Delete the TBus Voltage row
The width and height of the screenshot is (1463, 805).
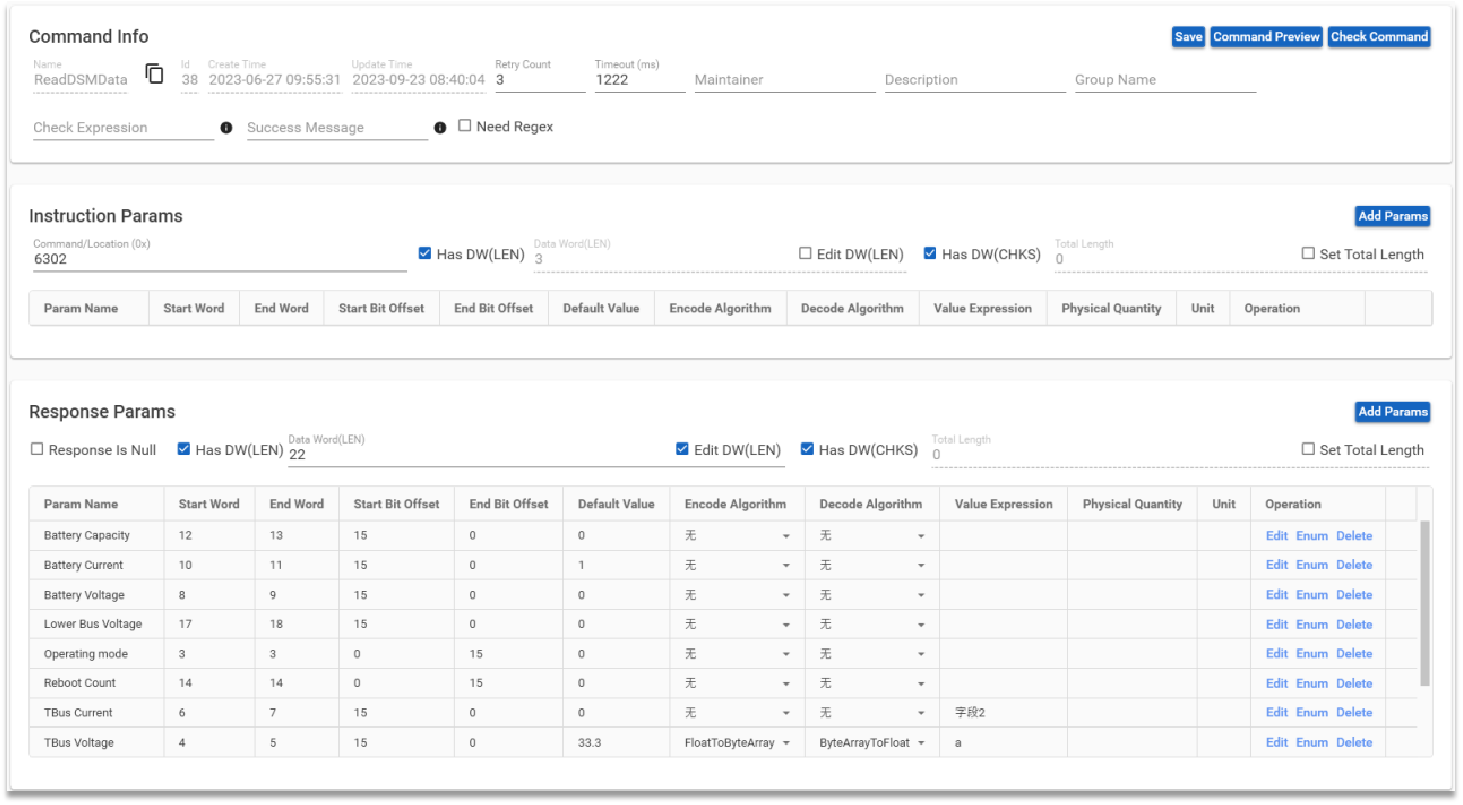coord(1354,743)
